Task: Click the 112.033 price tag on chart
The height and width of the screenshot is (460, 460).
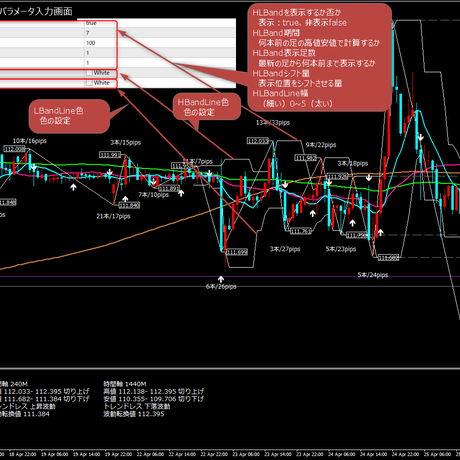Action: pos(258,141)
